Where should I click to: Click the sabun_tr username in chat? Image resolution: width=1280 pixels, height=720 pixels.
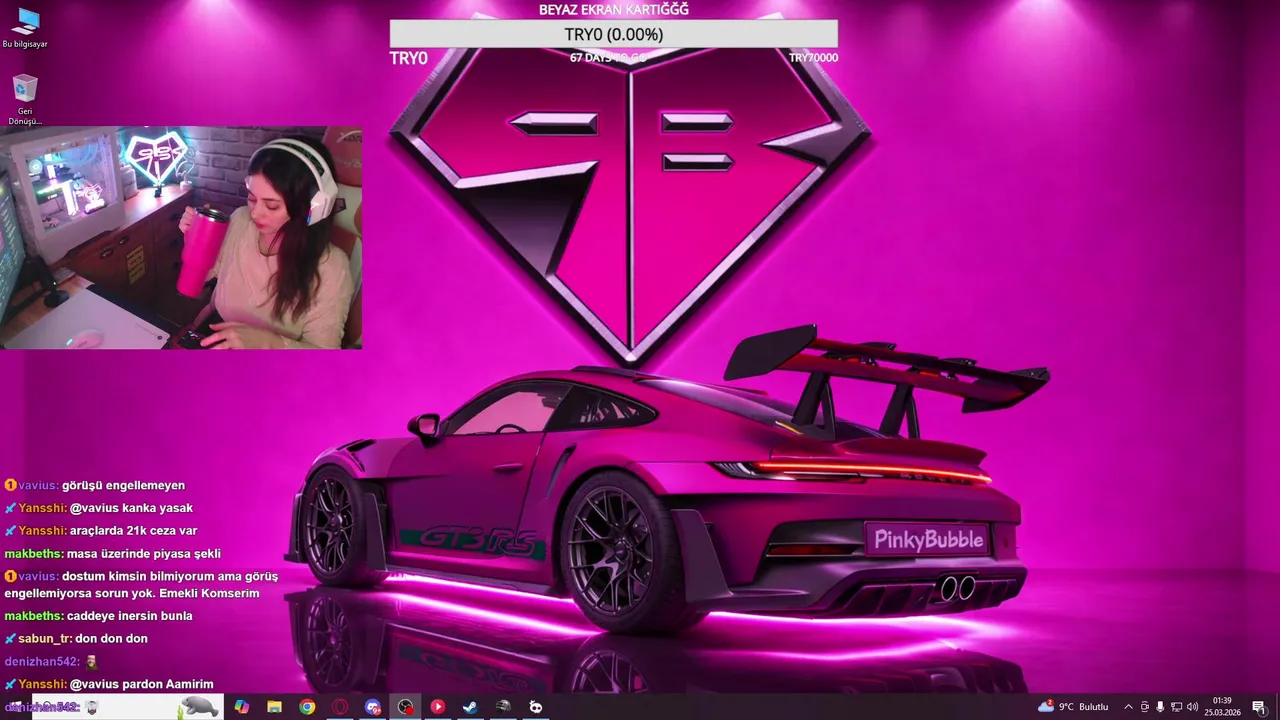pos(44,639)
